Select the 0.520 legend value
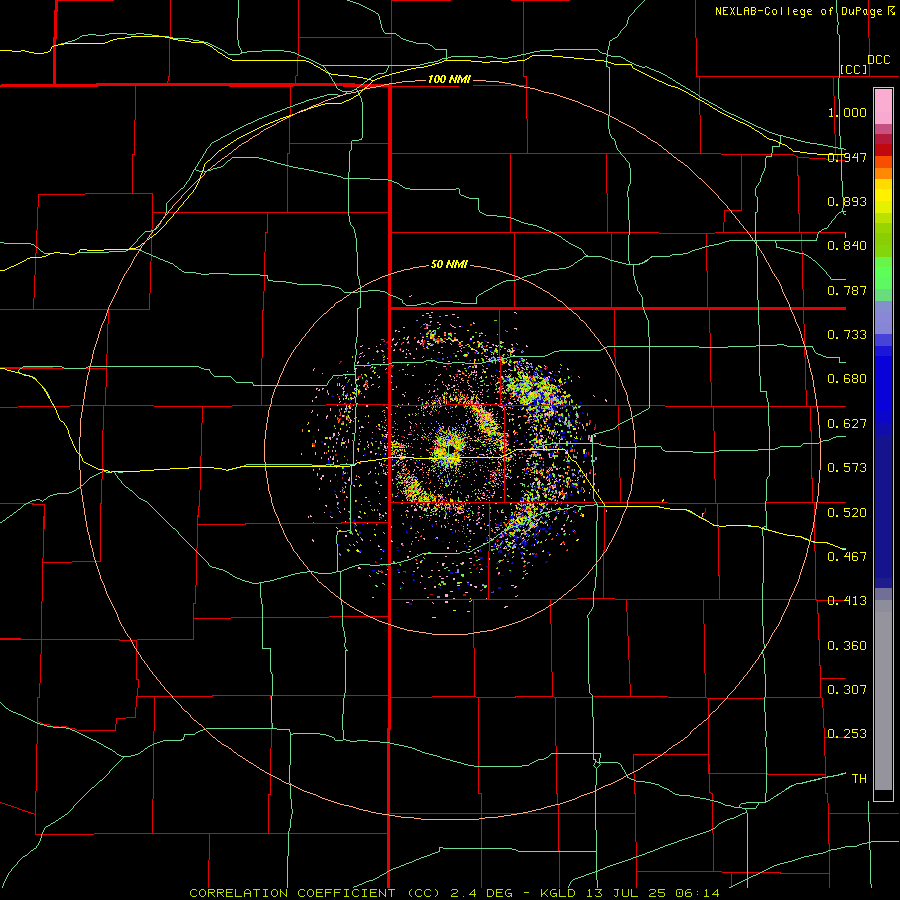The height and width of the screenshot is (900, 900). click(x=847, y=512)
